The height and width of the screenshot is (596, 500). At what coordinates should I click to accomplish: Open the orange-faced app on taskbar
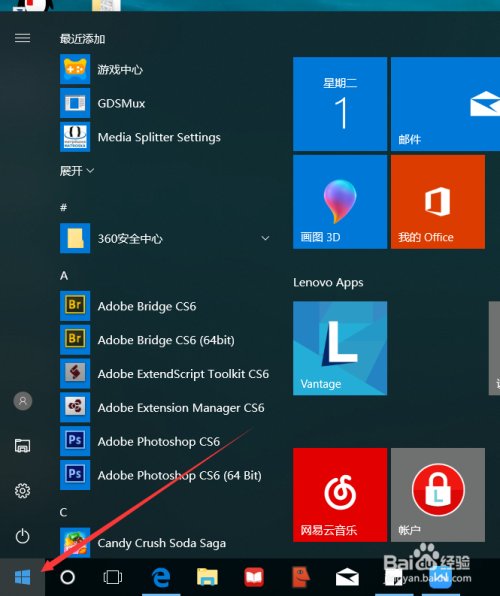tap(301, 577)
